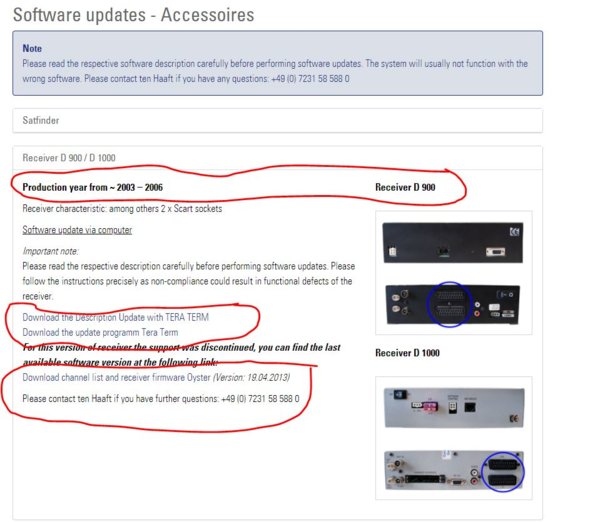600x522 pixels.
Task: Click the 'Software updates - Accessoires' page title
Action: point(133,15)
